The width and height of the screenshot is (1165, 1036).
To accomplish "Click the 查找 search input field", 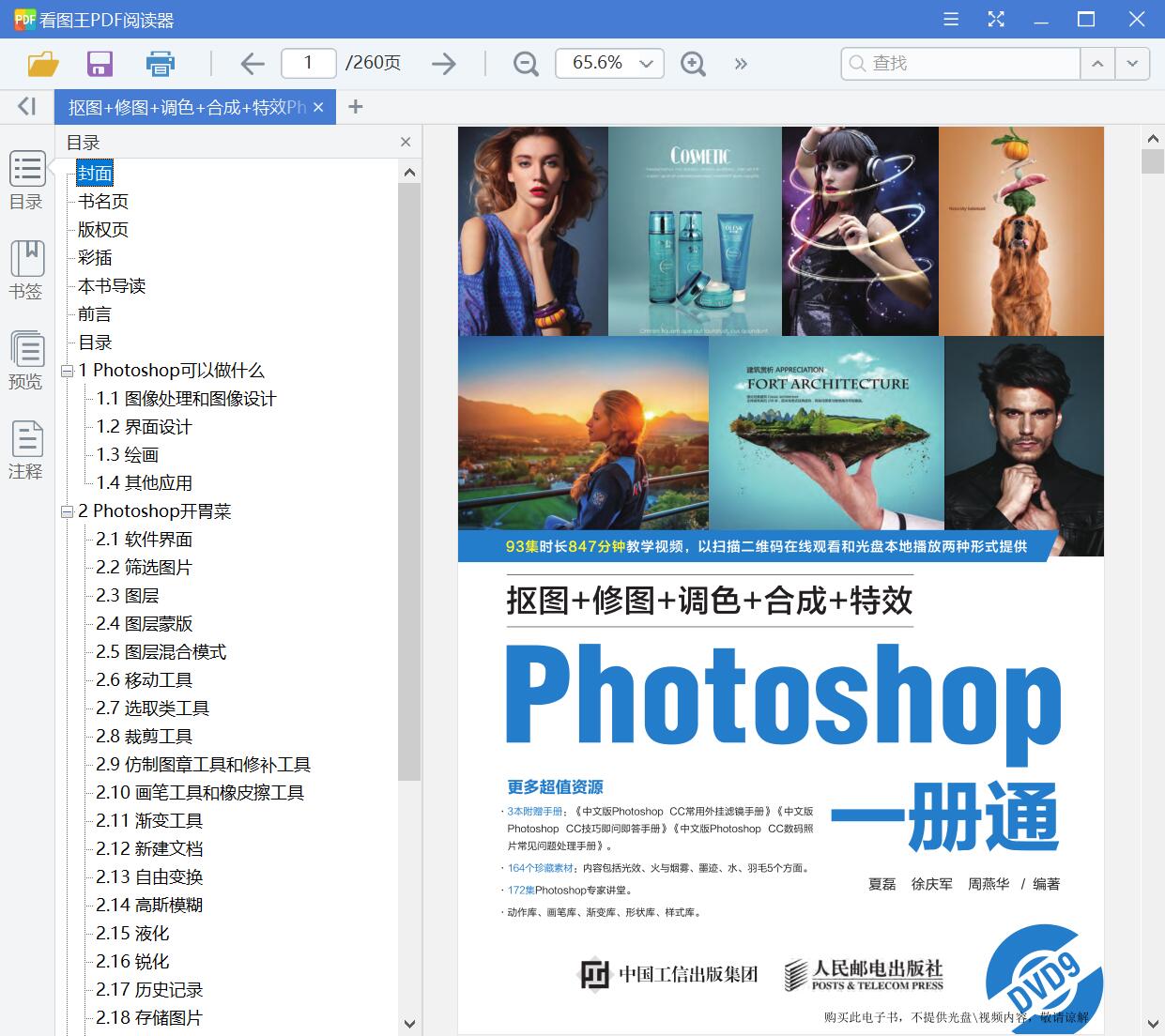I will click(960, 63).
